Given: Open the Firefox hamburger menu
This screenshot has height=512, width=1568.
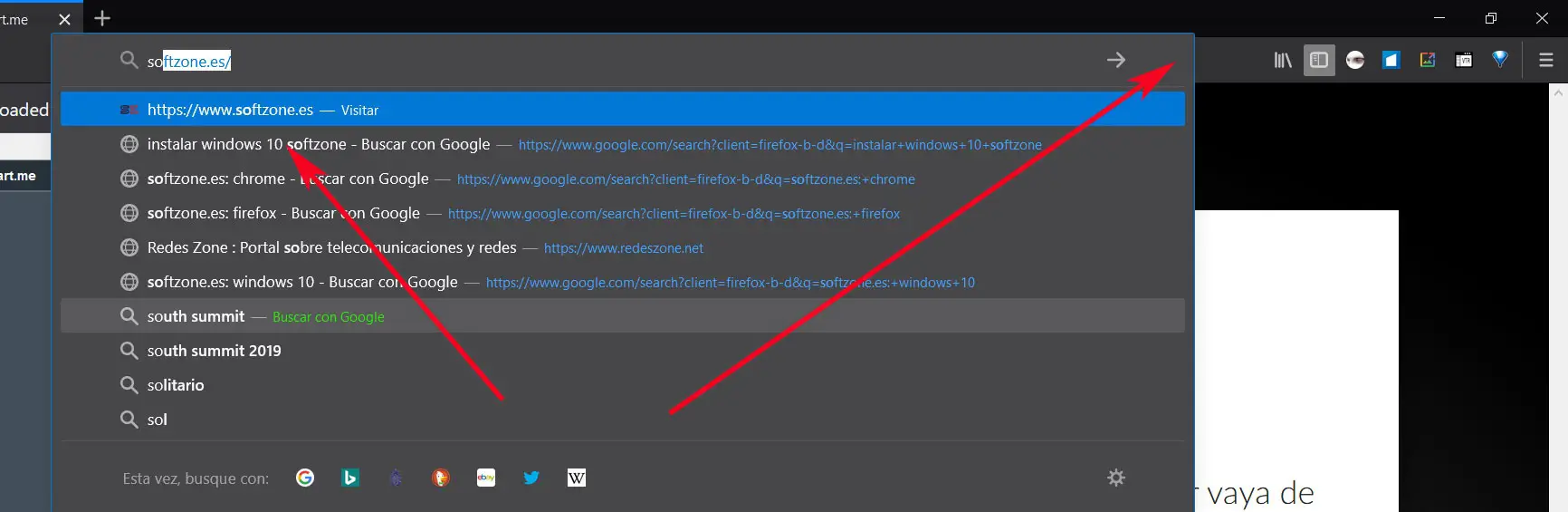Looking at the screenshot, I should pyautogui.click(x=1546, y=60).
